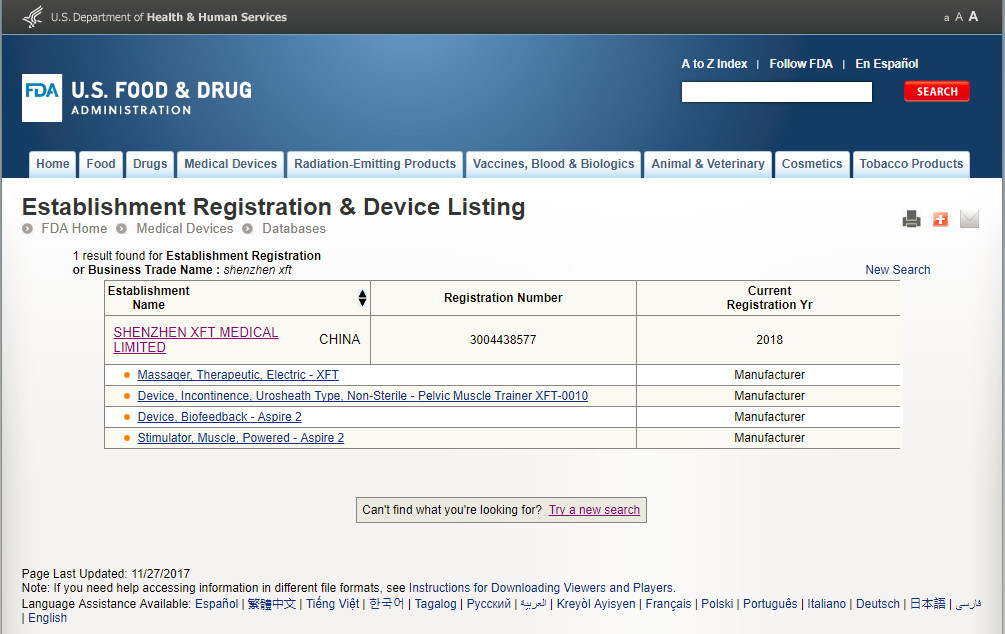Click the New Search link
Viewport: 1005px width, 634px height.
coord(897,270)
